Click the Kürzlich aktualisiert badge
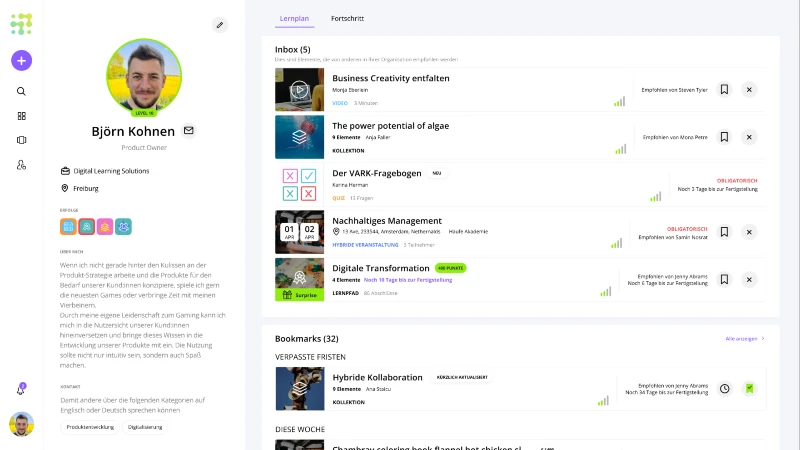The image size is (800, 450). point(462,378)
